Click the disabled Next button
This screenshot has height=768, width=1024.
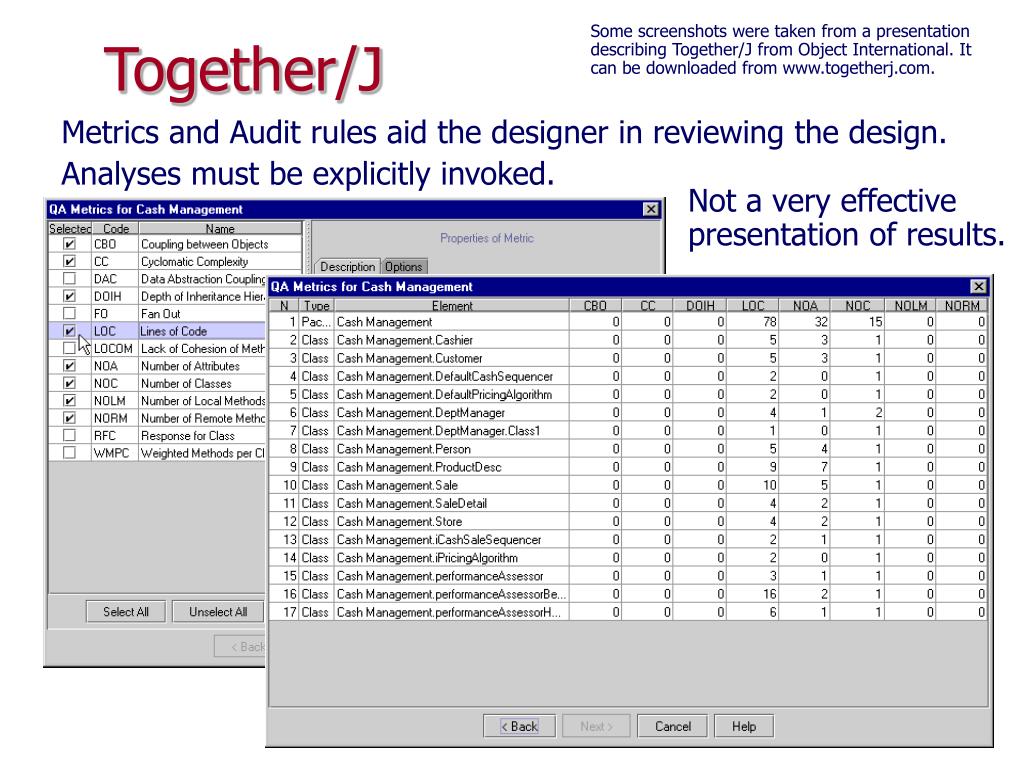596,726
